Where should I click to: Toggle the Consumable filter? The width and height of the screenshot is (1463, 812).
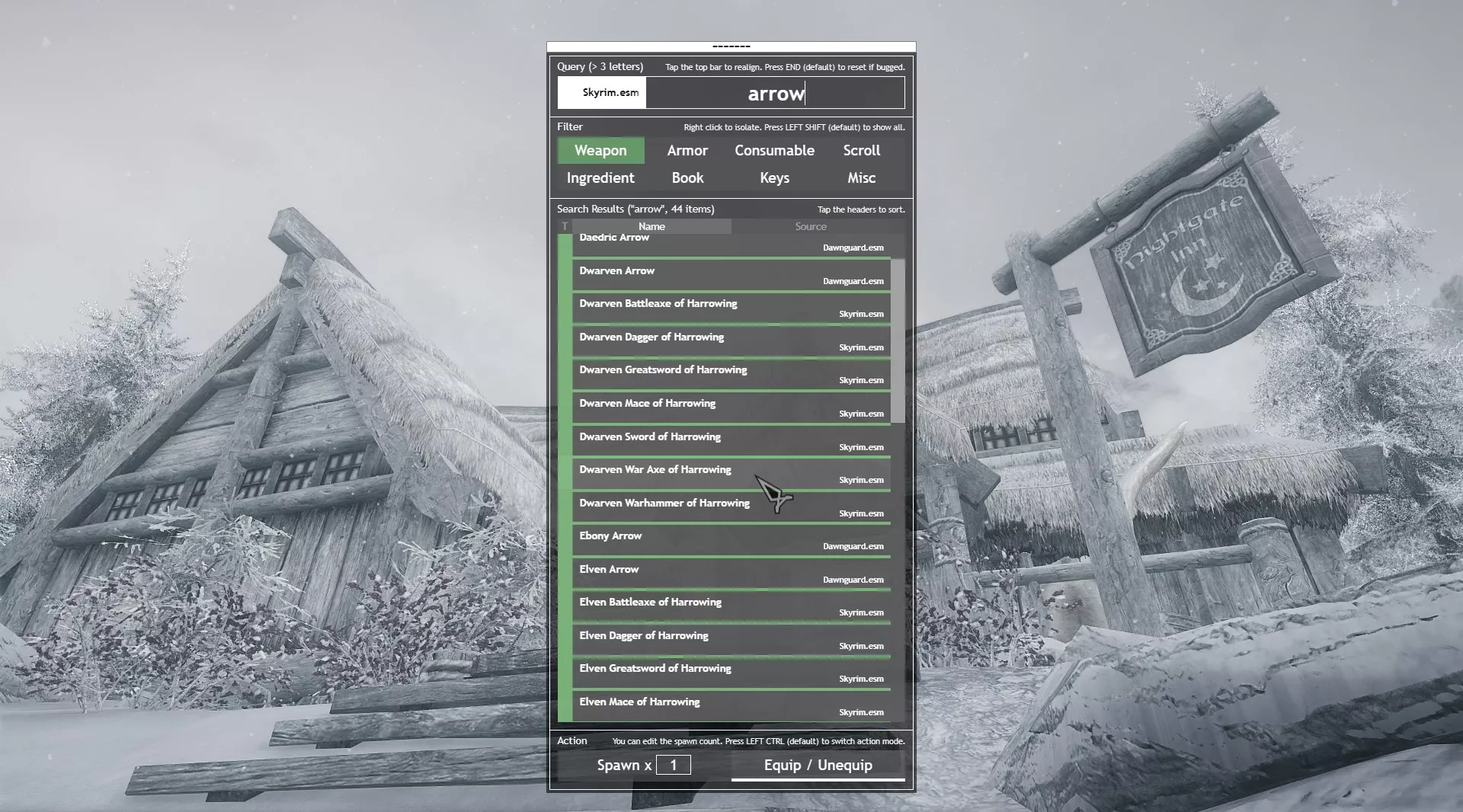click(x=774, y=151)
